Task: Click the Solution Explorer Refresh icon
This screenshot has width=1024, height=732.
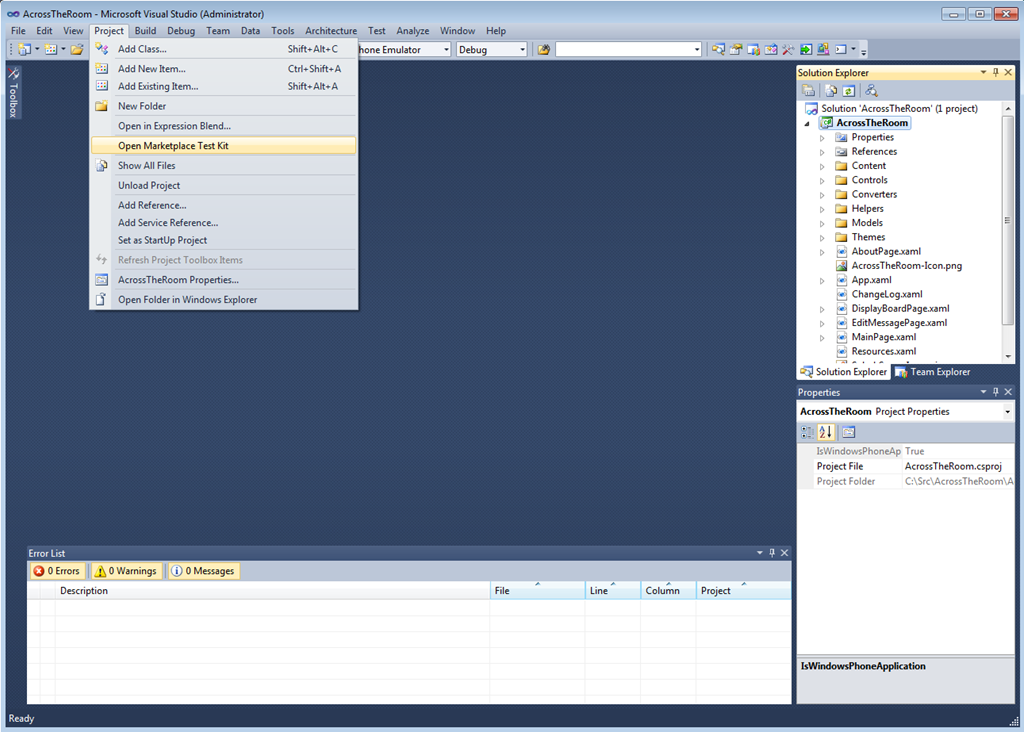Action: coord(848,91)
